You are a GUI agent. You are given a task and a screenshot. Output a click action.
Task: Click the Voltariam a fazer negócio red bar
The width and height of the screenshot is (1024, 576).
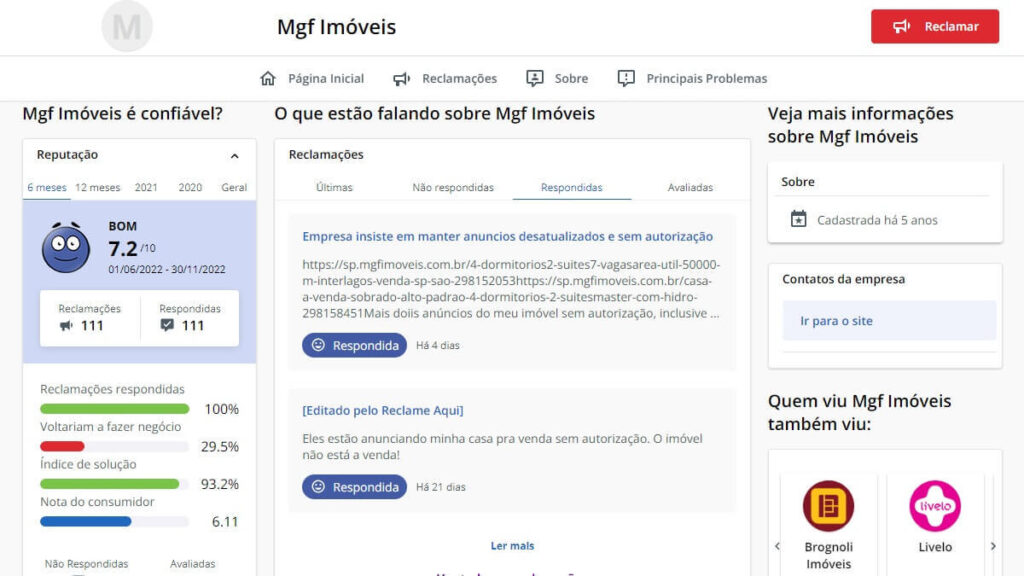click(x=62, y=447)
